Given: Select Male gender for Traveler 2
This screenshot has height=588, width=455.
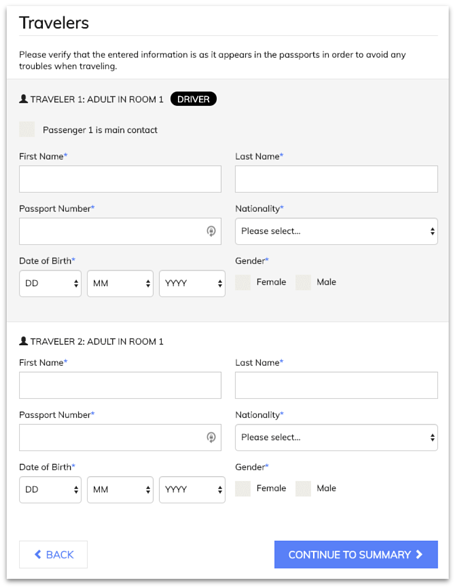Looking at the screenshot, I should coord(303,489).
